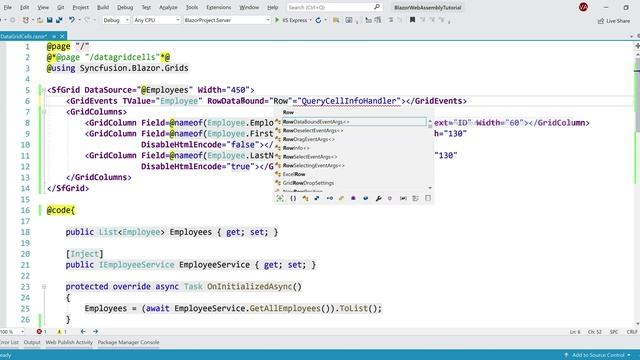Toggle a bookmark with the bookmark icon

point(412,20)
